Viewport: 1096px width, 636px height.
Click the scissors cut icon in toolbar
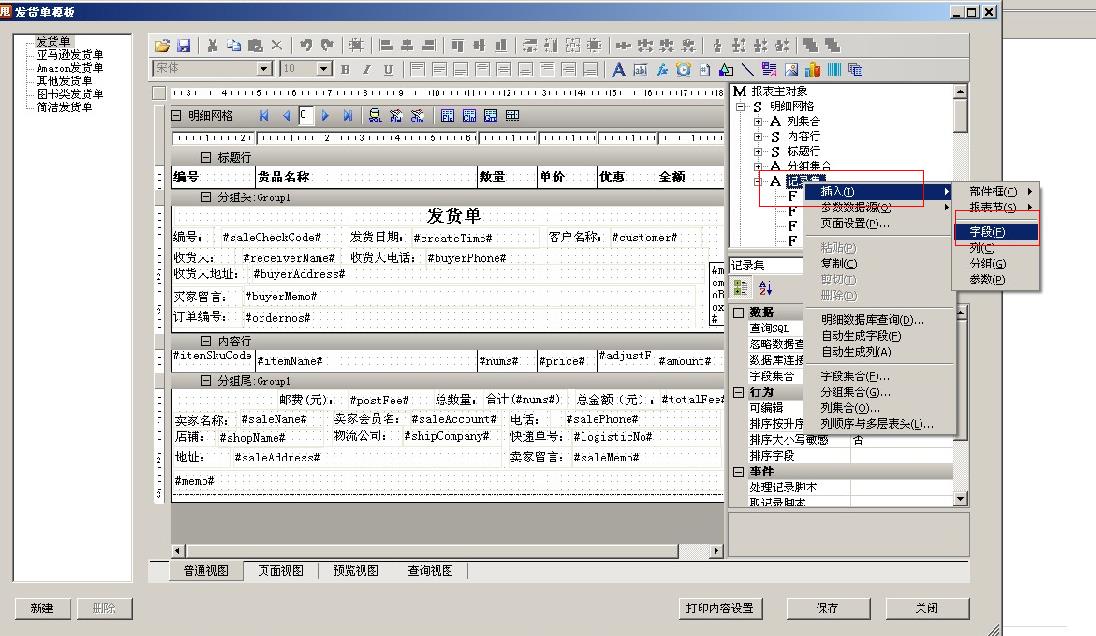212,45
